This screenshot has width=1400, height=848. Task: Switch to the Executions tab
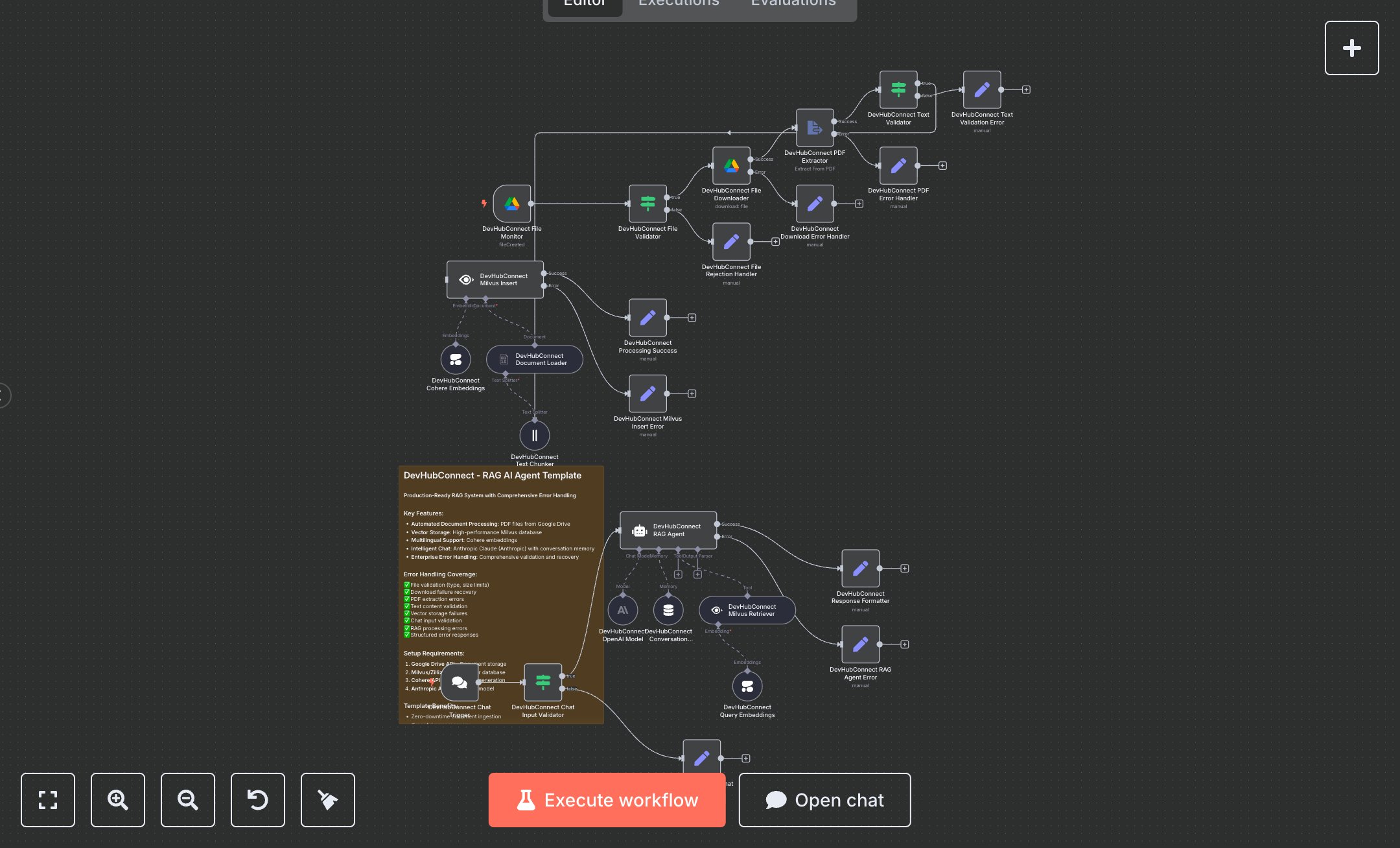click(x=678, y=5)
